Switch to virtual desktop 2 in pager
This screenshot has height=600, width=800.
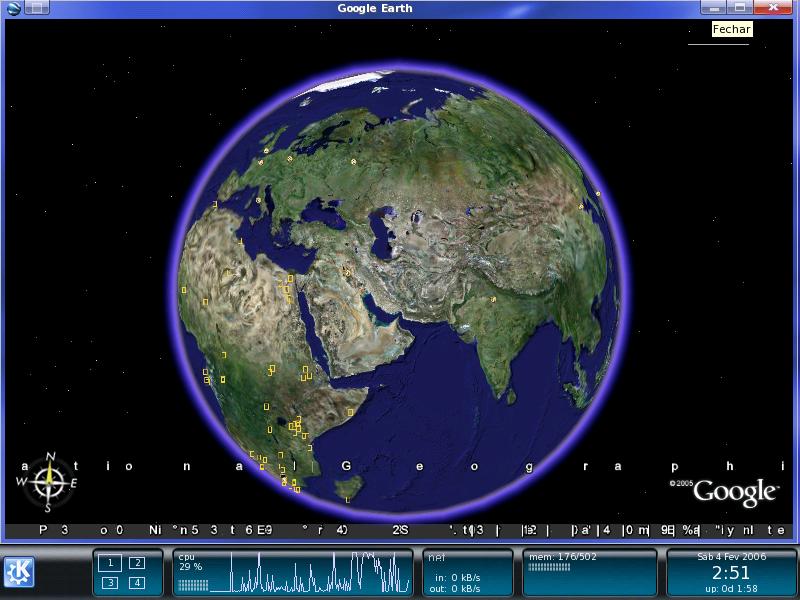coord(136,563)
